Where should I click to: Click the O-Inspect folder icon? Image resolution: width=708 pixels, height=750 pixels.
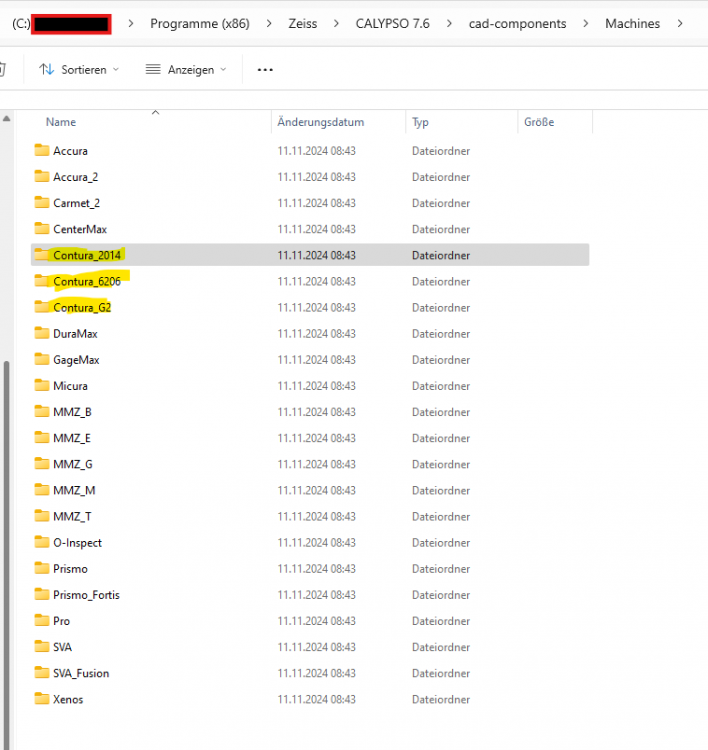coord(42,542)
